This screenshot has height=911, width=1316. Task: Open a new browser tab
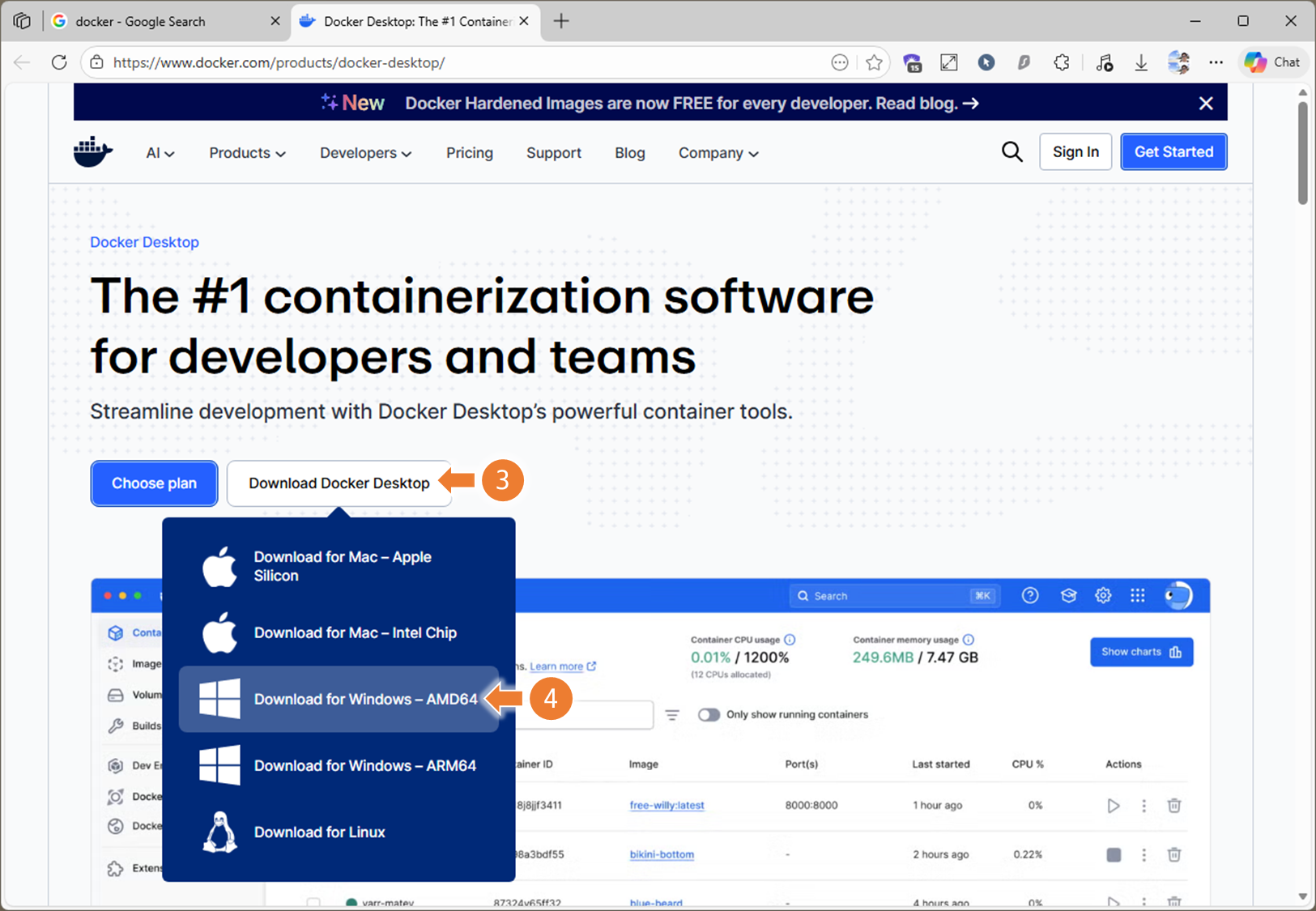click(561, 21)
